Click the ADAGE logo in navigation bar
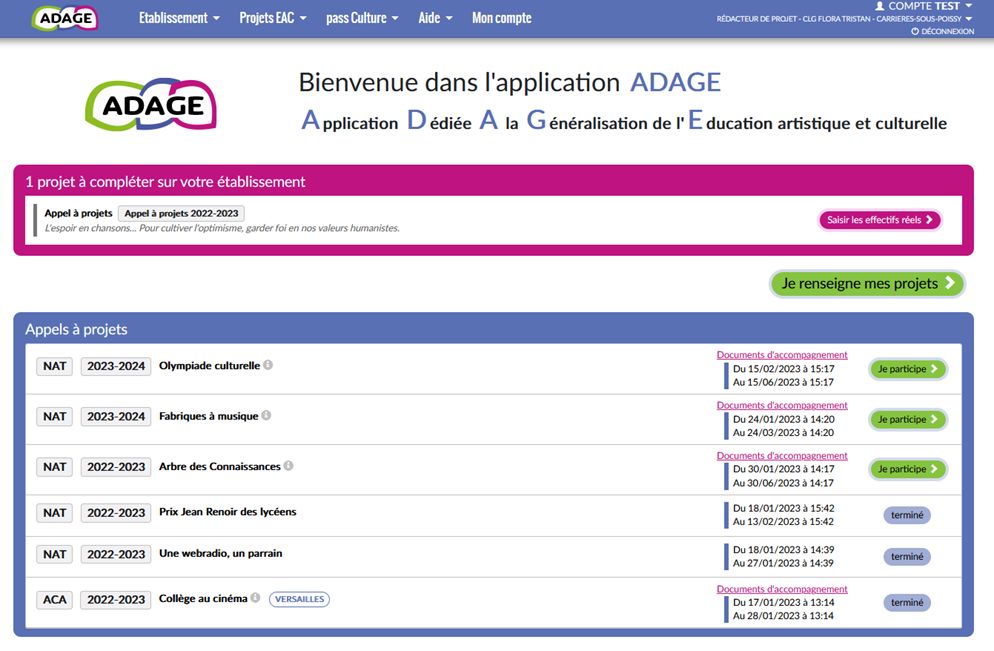Image resolution: width=994 pixels, height=651 pixels. (x=65, y=18)
